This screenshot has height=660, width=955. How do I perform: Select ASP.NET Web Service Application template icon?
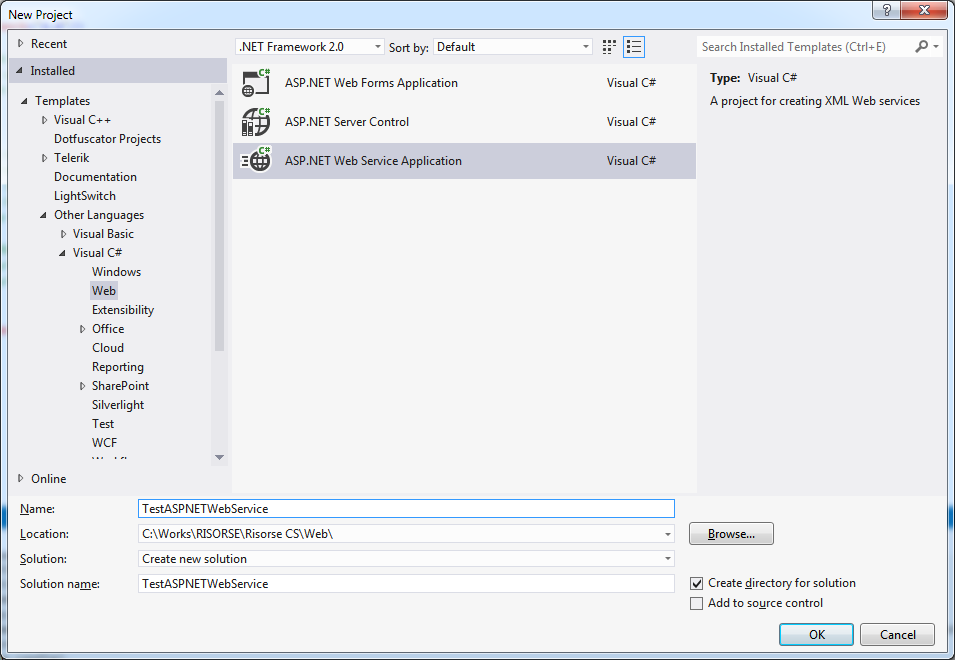[256, 160]
